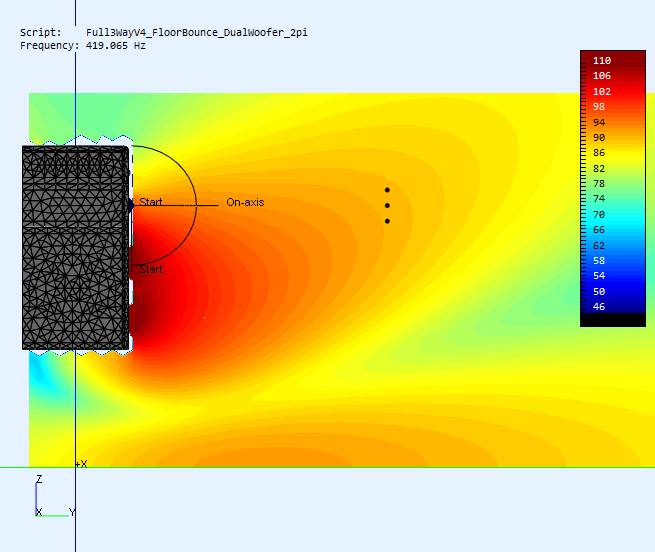The height and width of the screenshot is (552, 655).
Task: Click the 58 value on color scale
Action: pyautogui.click(x=599, y=261)
